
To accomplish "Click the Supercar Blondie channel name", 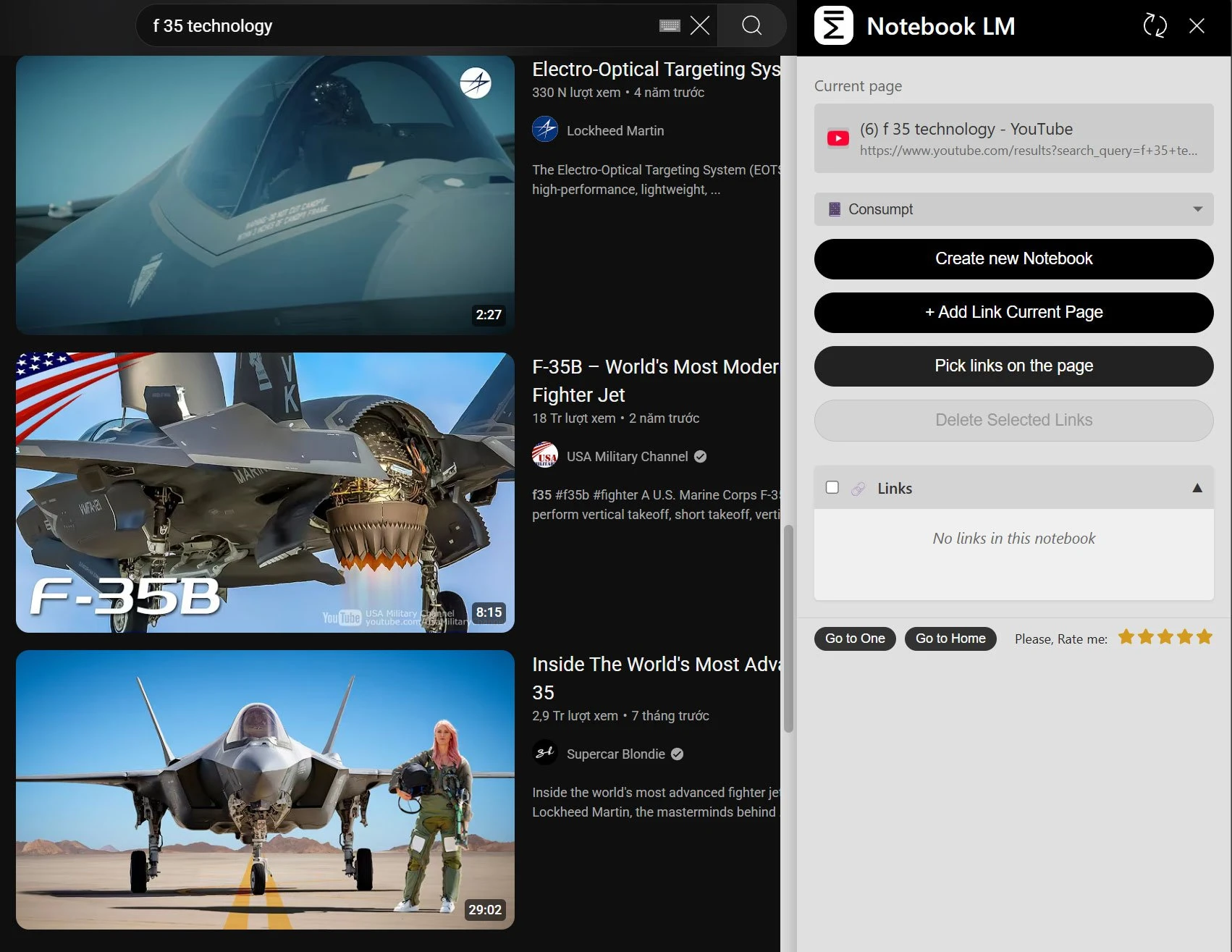I will [615, 754].
